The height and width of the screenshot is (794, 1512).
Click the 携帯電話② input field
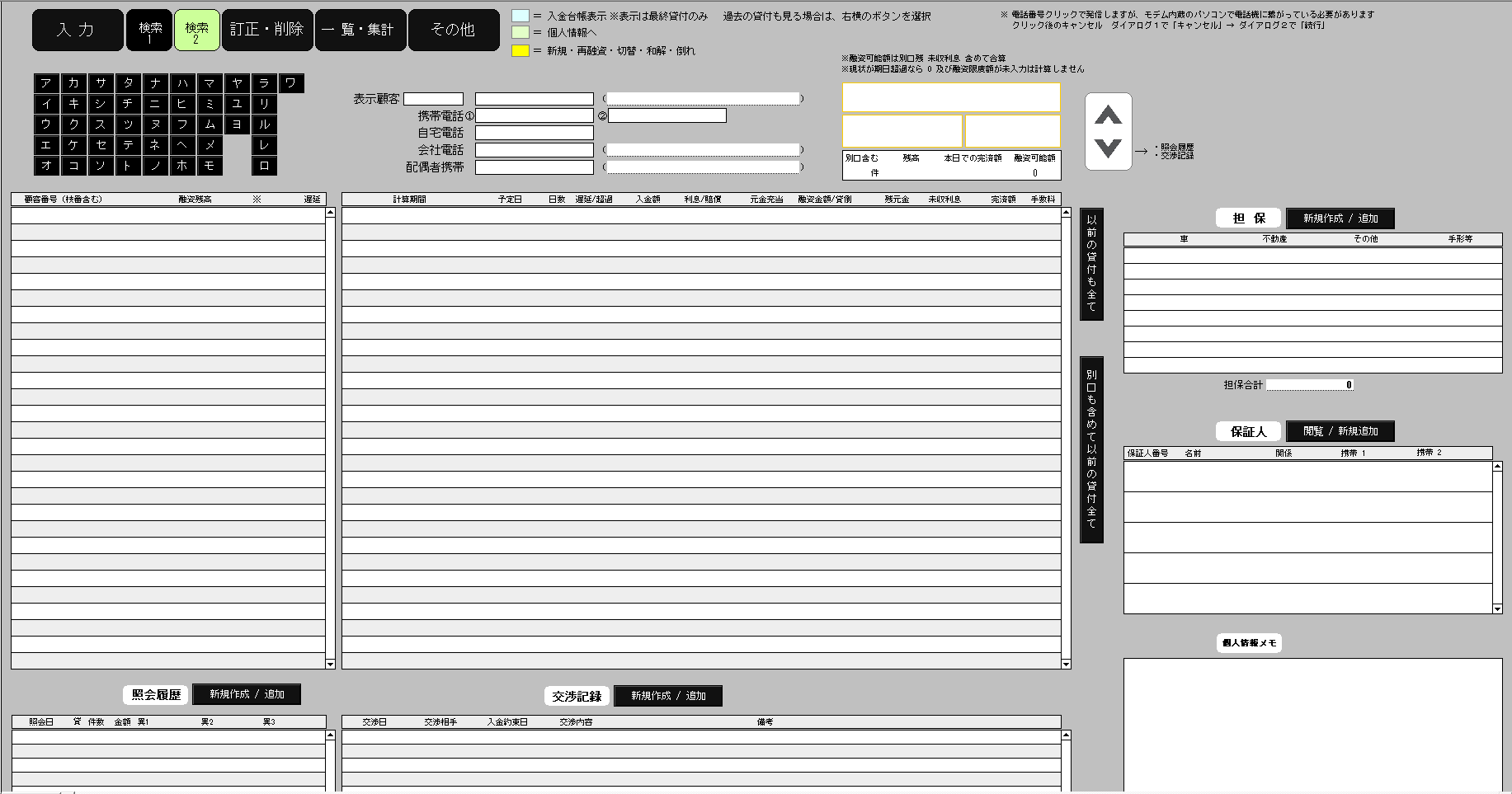coord(667,115)
